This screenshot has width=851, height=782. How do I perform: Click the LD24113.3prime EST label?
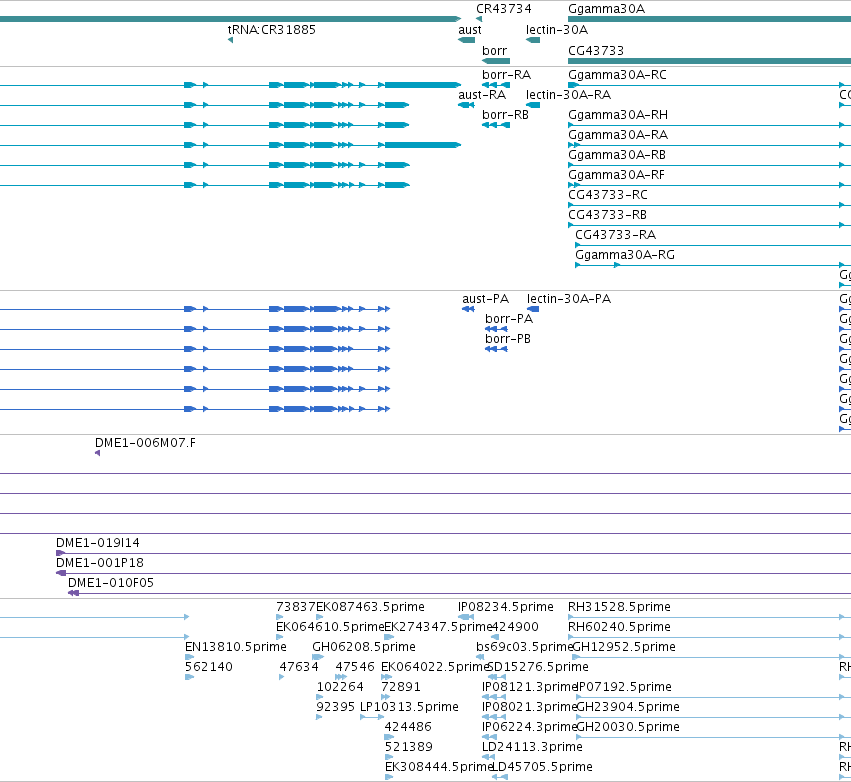532,747
